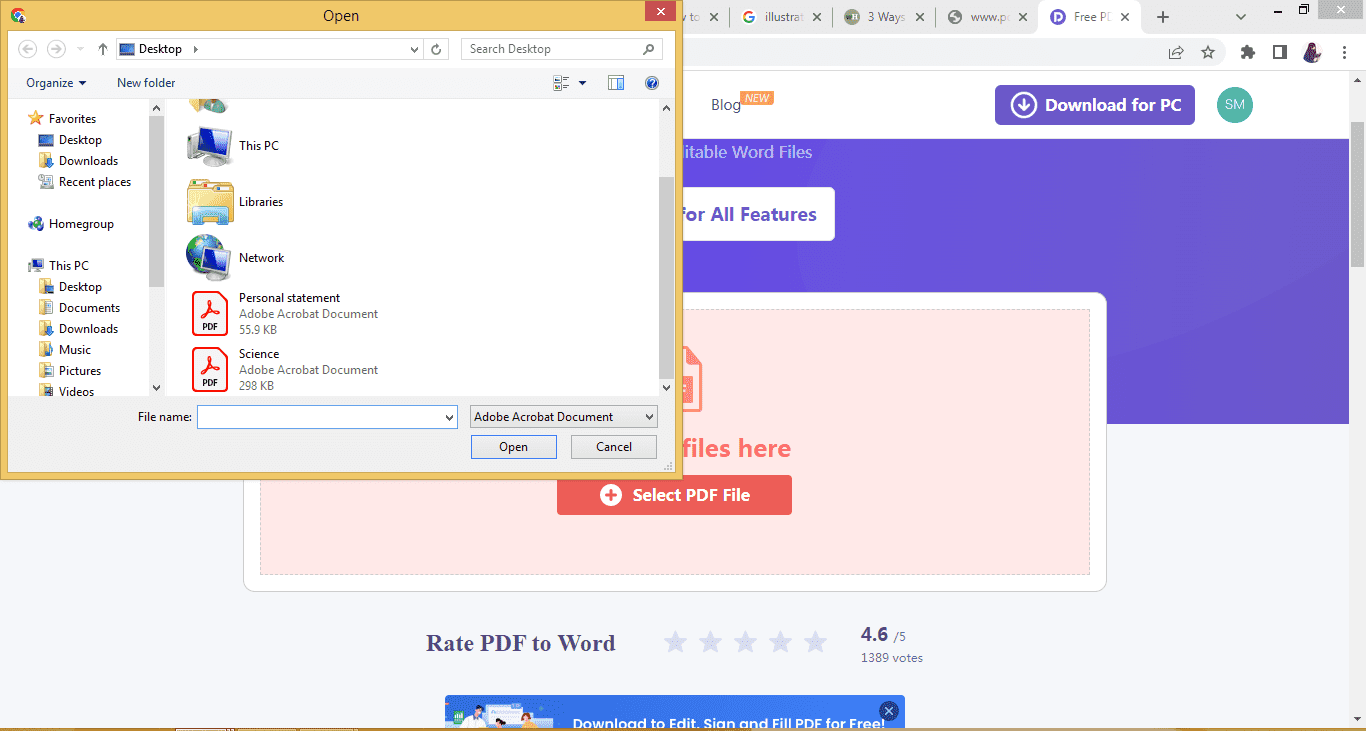
Task: Give a five-star rating to PDF to Word
Action: pyautogui.click(x=815, y=643)
